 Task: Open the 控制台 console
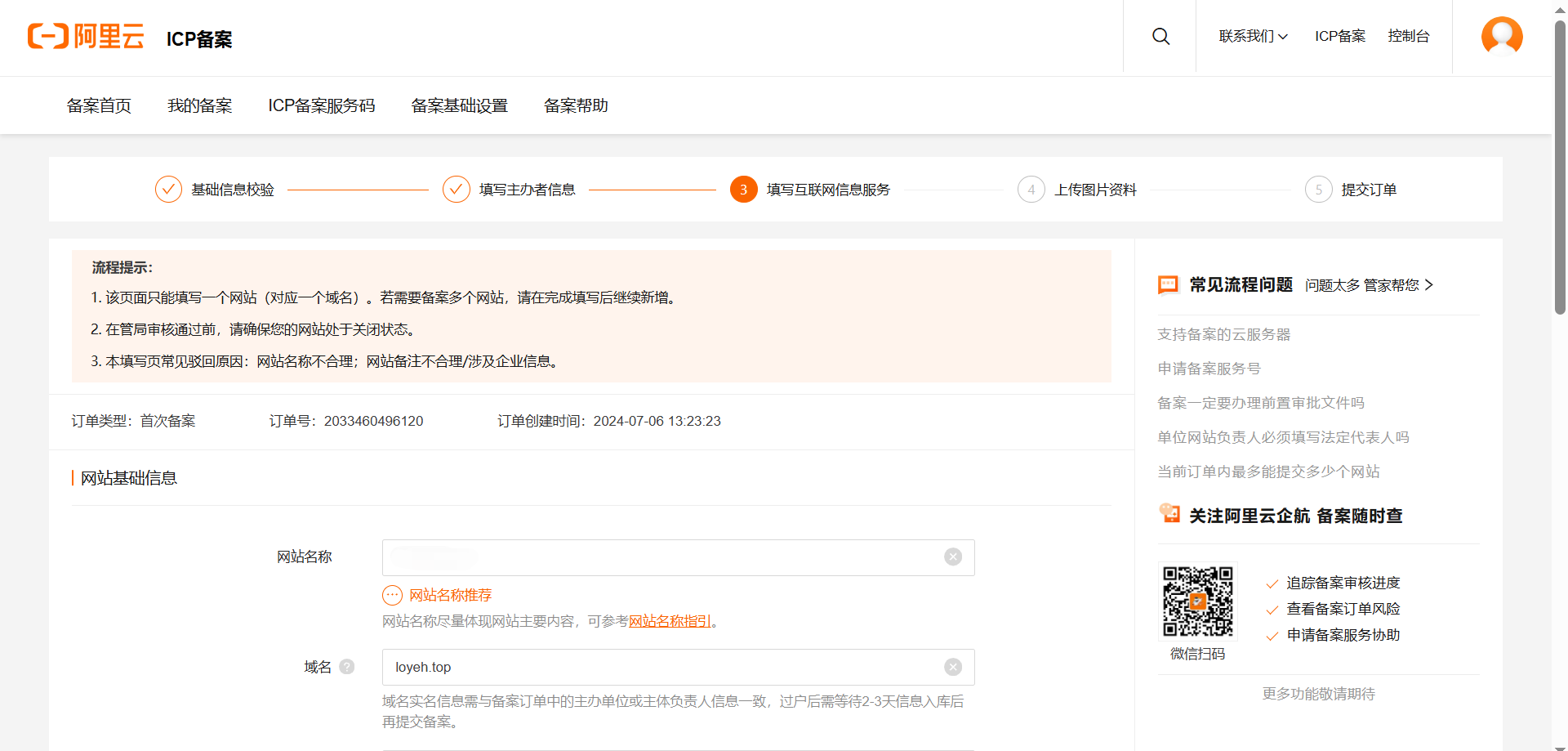click(1408, 36)
